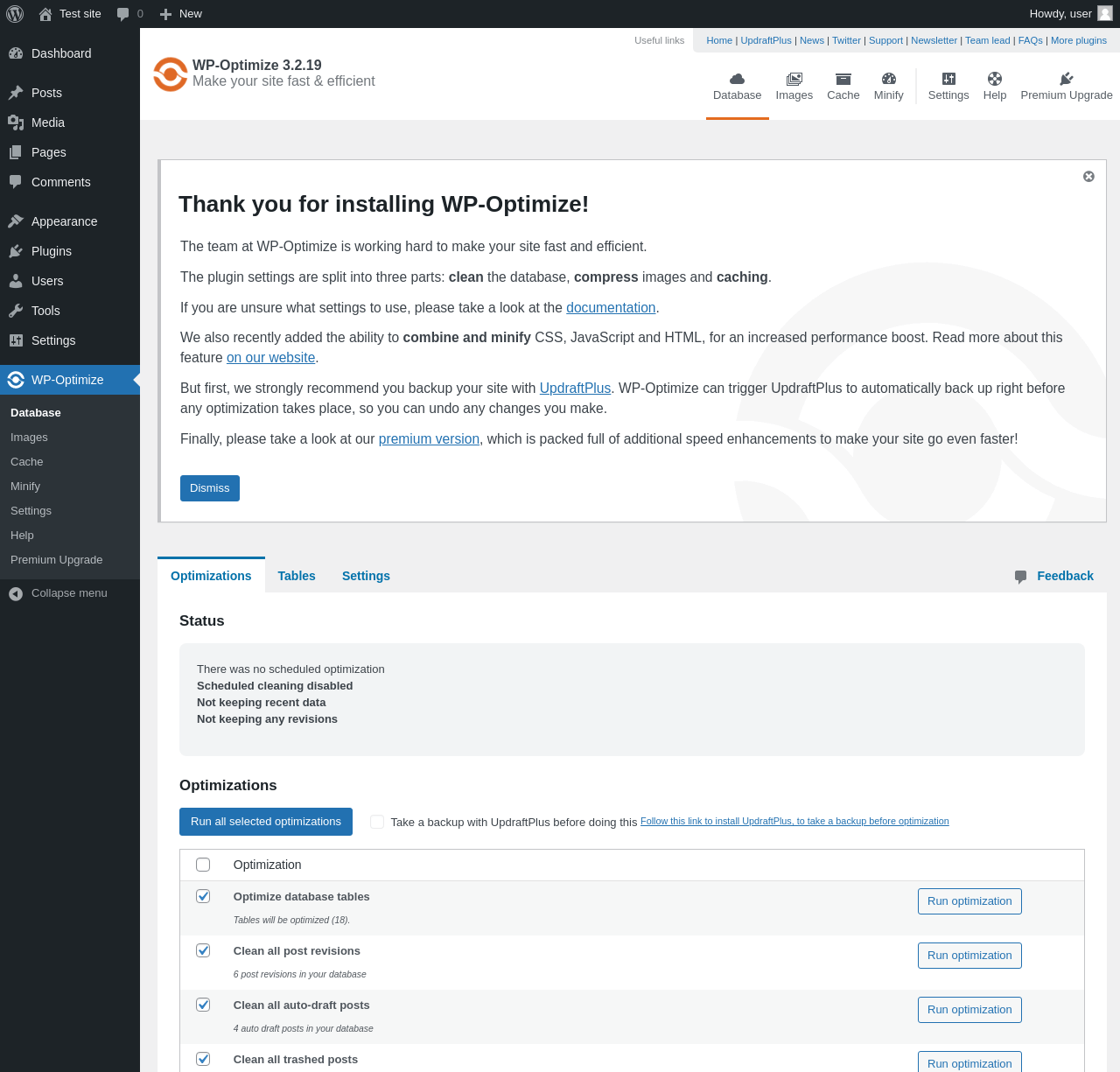
Task: Click the Posts pin icon
Action: [16, 93]
